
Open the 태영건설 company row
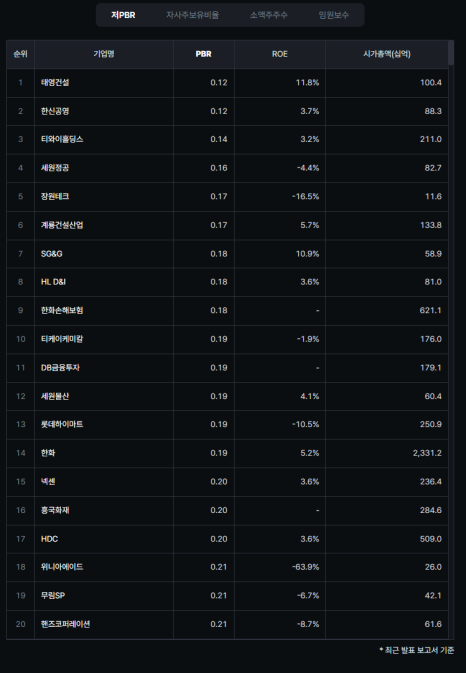coord(227,82)
